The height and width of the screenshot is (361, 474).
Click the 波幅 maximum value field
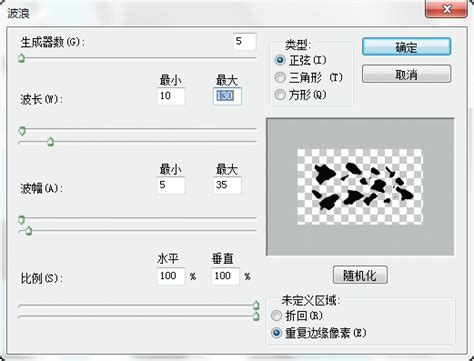(x=227, y=185)
